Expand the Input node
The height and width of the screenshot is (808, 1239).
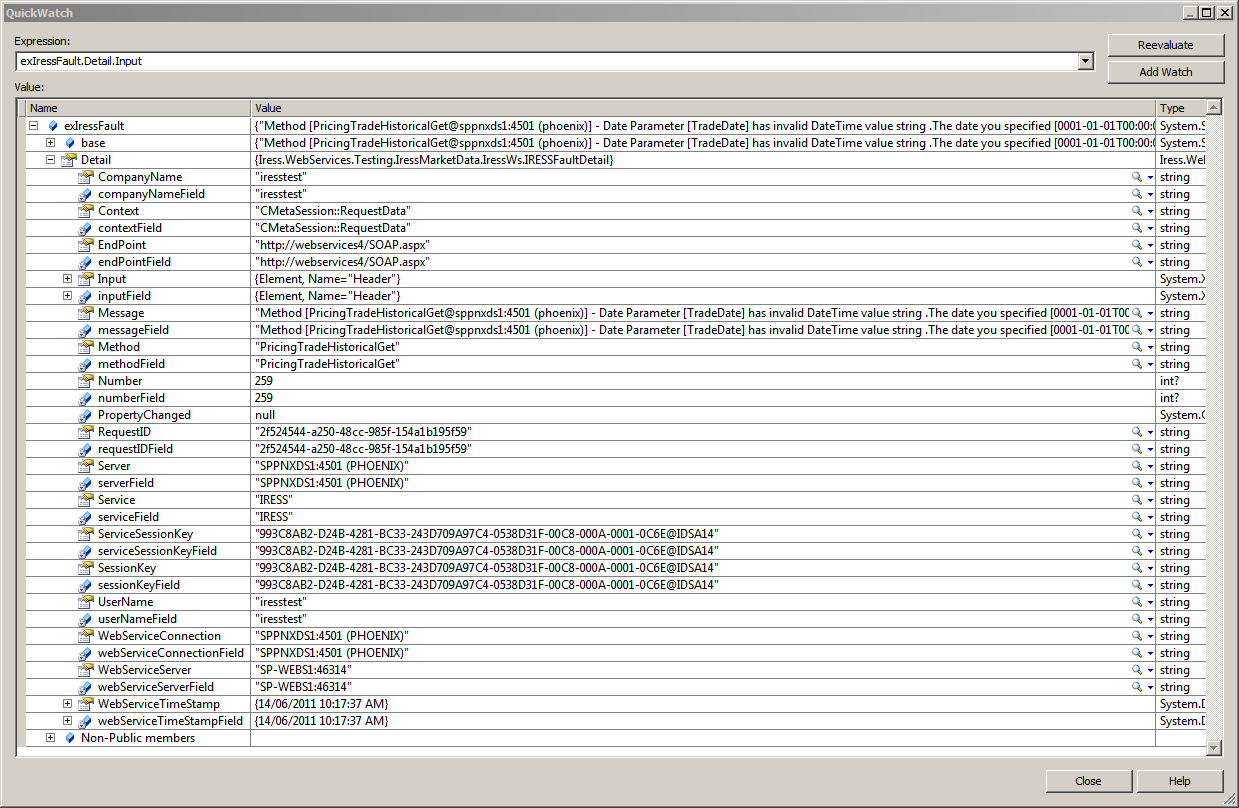[x=68, y=279]
